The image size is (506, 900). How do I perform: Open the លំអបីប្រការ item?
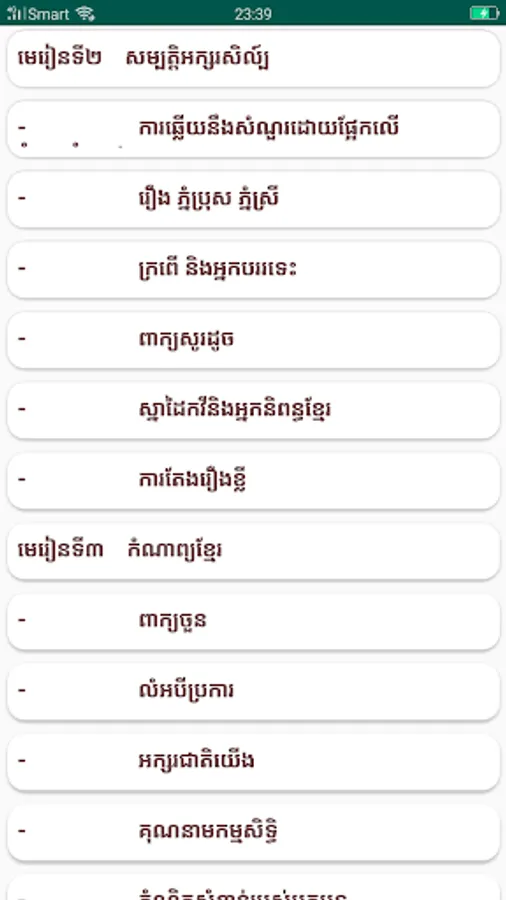point(253,692)
